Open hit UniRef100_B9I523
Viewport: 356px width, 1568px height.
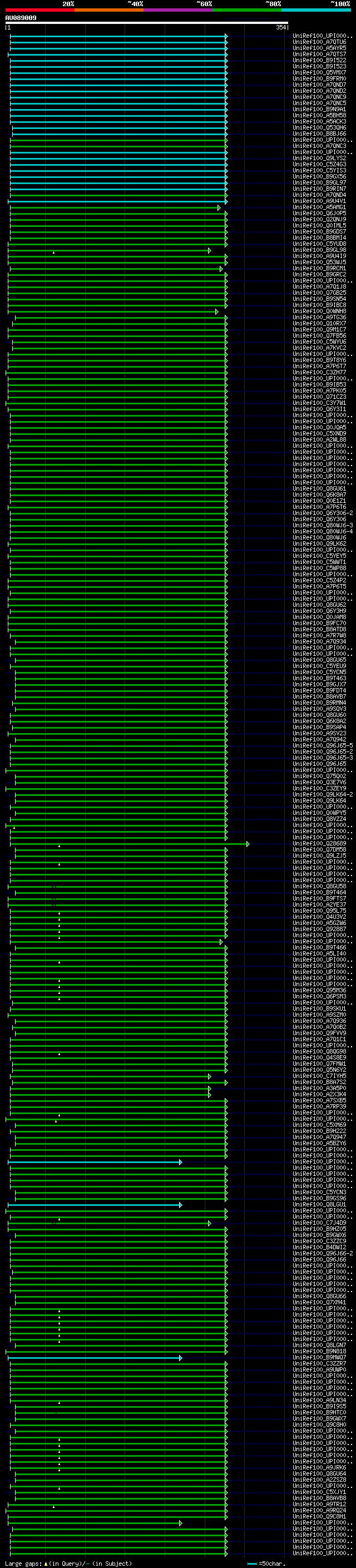point(319,66)
